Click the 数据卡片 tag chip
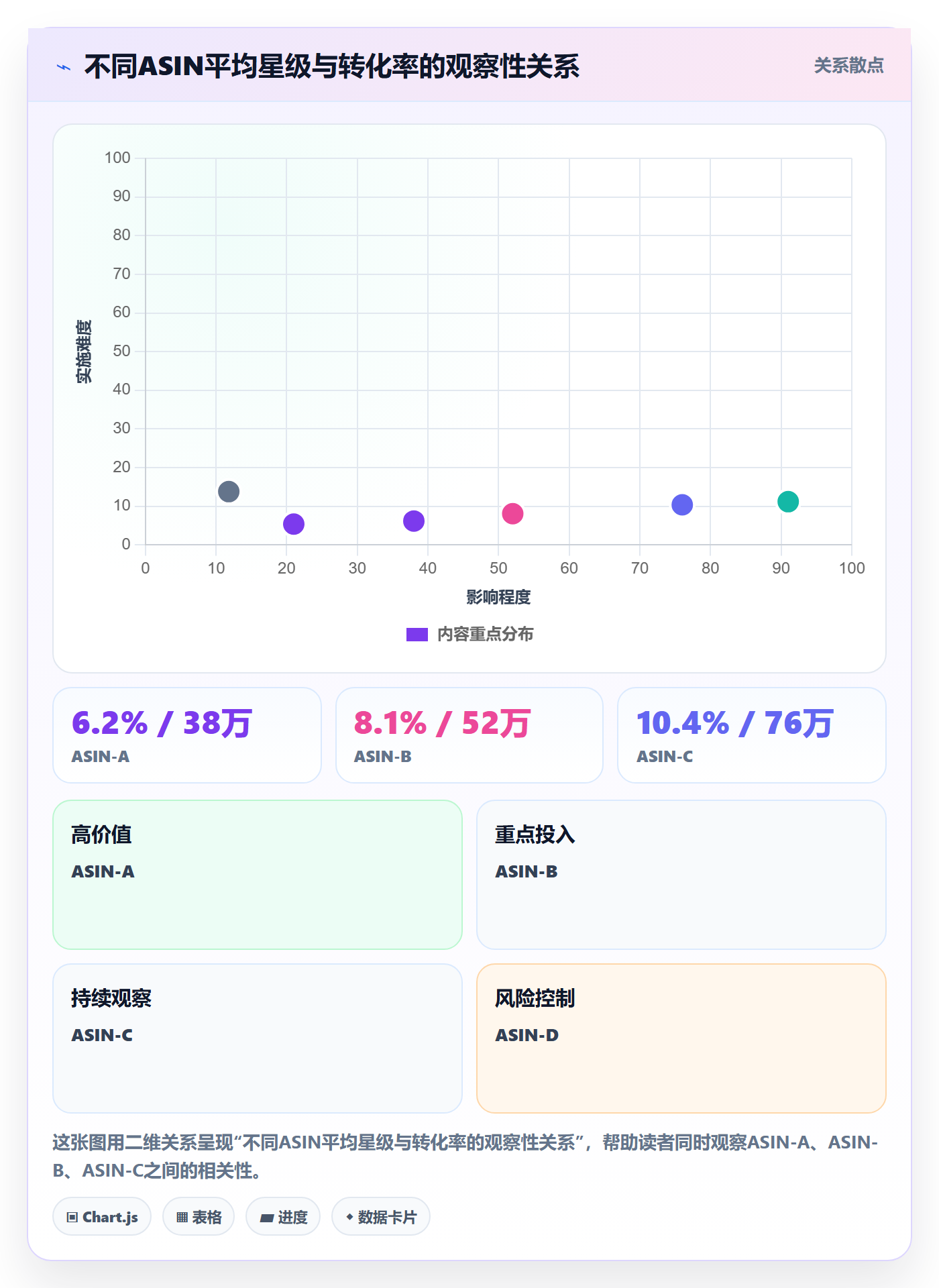Screen dimensions: 939x1288 point(381,1216)
